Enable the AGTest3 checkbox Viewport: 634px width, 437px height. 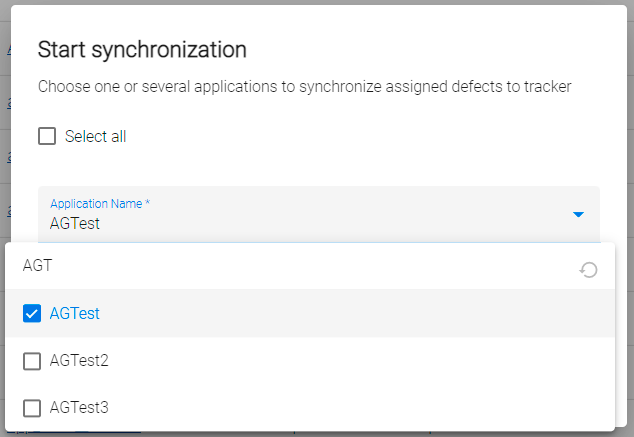point(32,408)
